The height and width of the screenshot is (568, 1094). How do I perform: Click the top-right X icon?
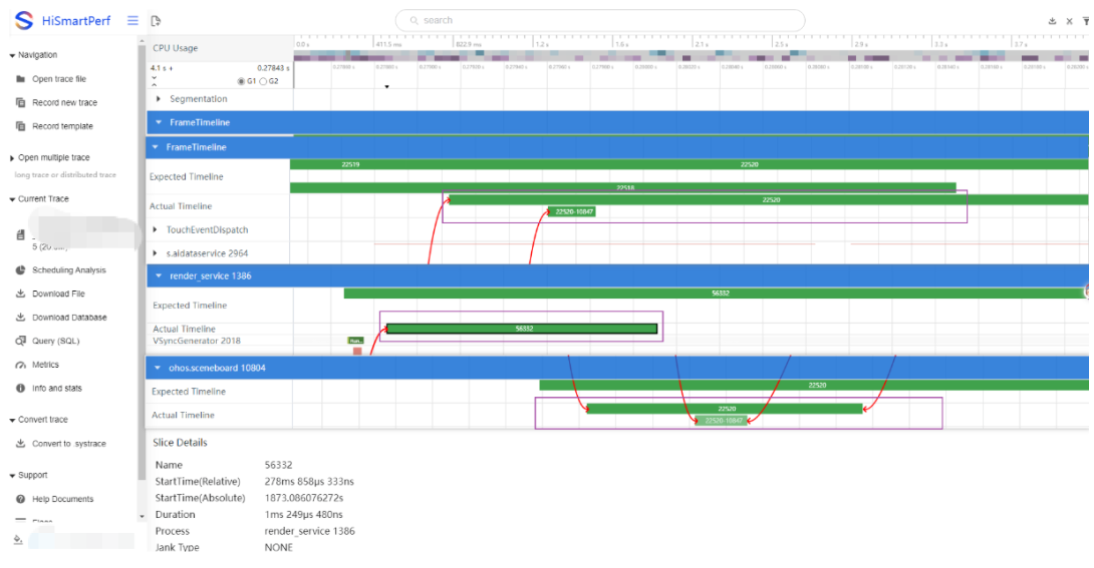coord(1069,21)
